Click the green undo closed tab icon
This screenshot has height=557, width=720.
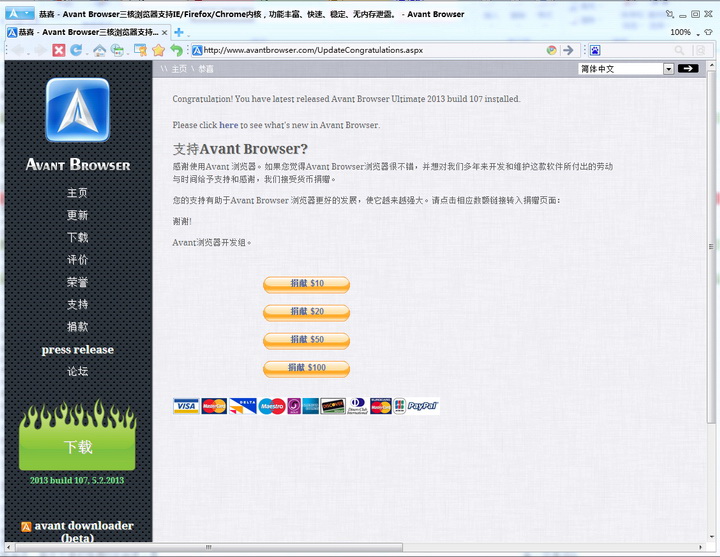point(176,50)
